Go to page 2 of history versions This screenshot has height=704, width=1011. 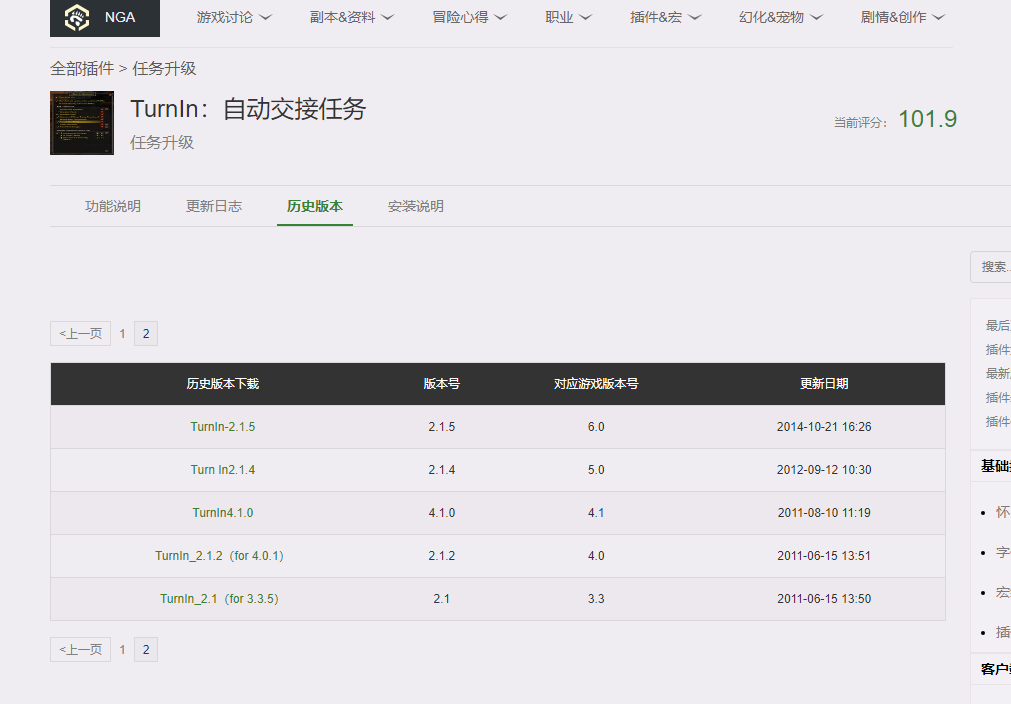[145, 333]
